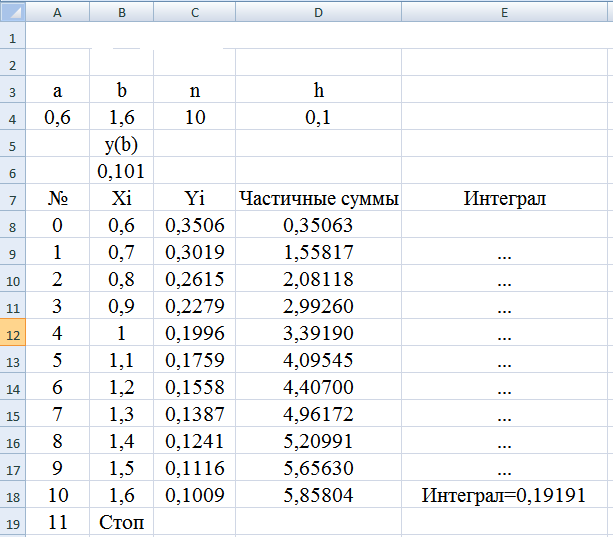
Task: Select Xi cell containing 1,5
Action: [x=122, y=467]
